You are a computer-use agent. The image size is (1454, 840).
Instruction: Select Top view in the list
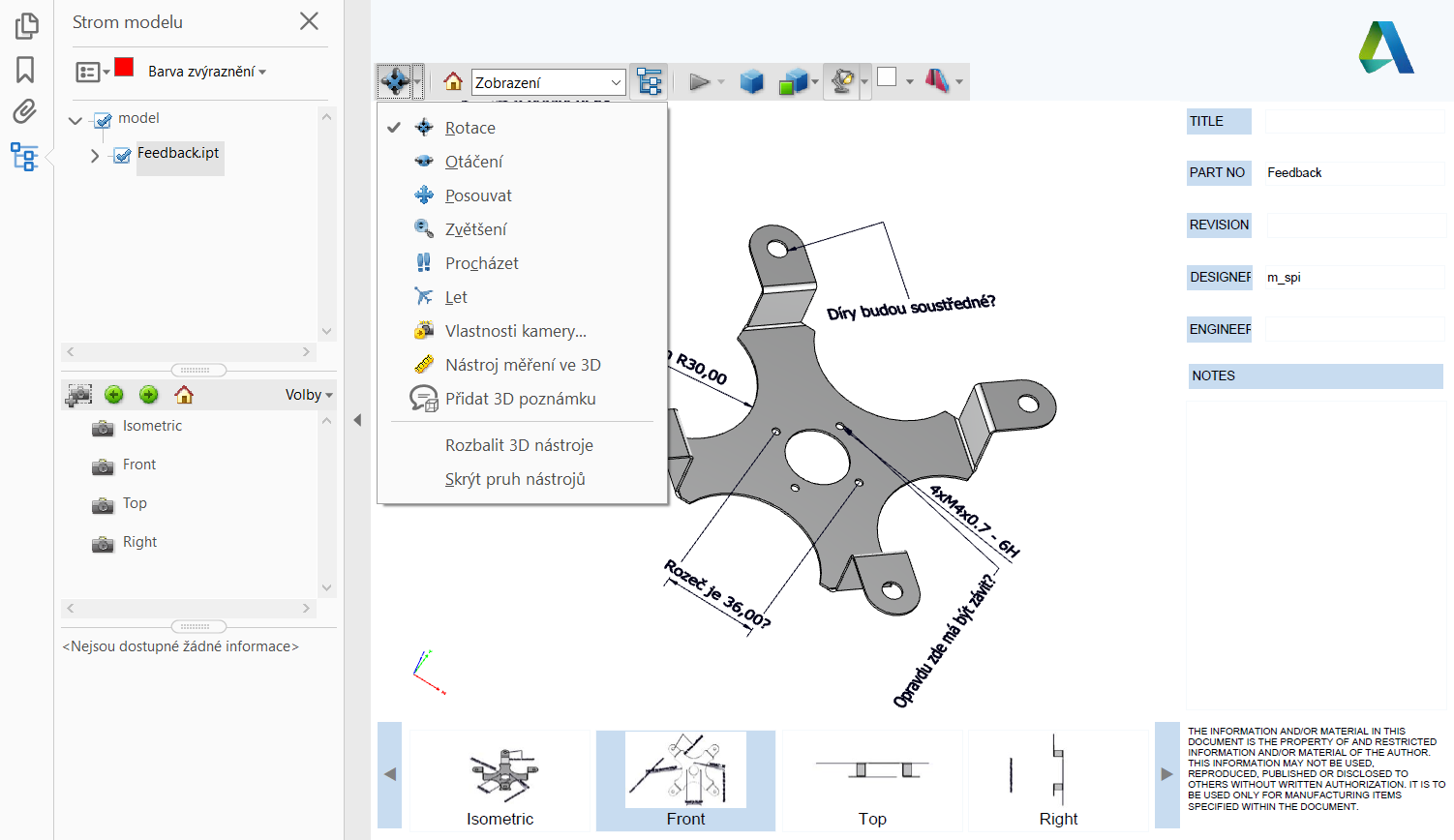[135, 503]
